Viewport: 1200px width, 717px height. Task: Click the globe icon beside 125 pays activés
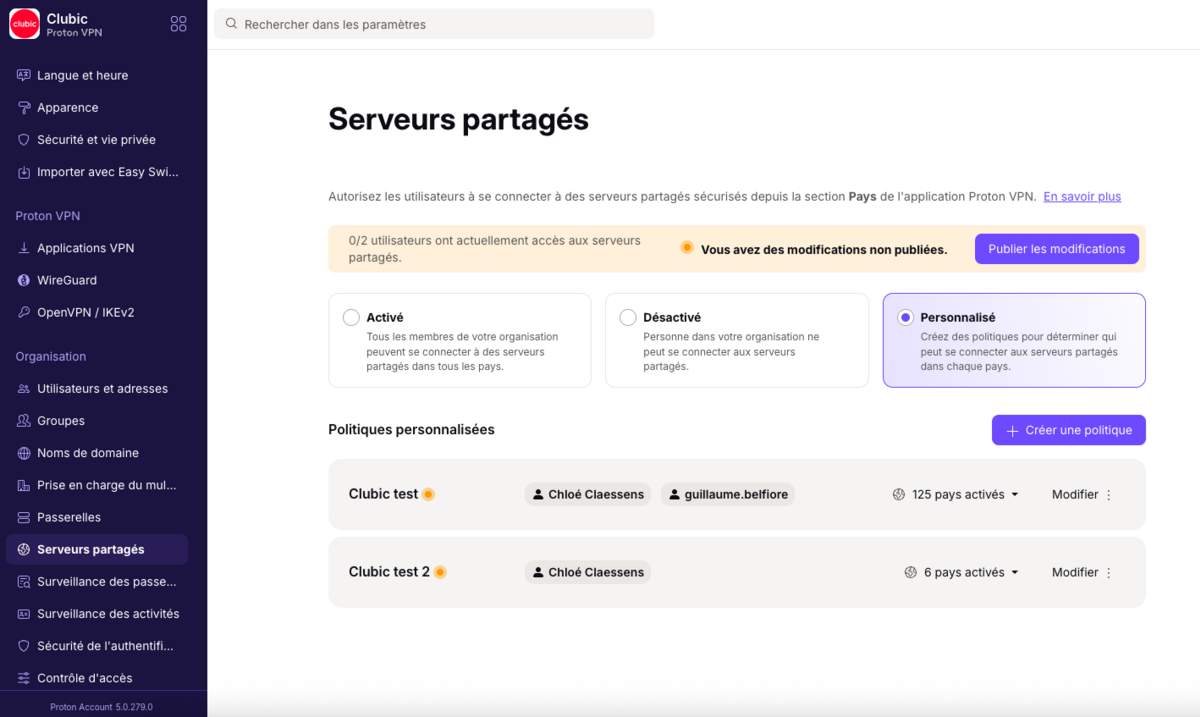click(899, 494)
